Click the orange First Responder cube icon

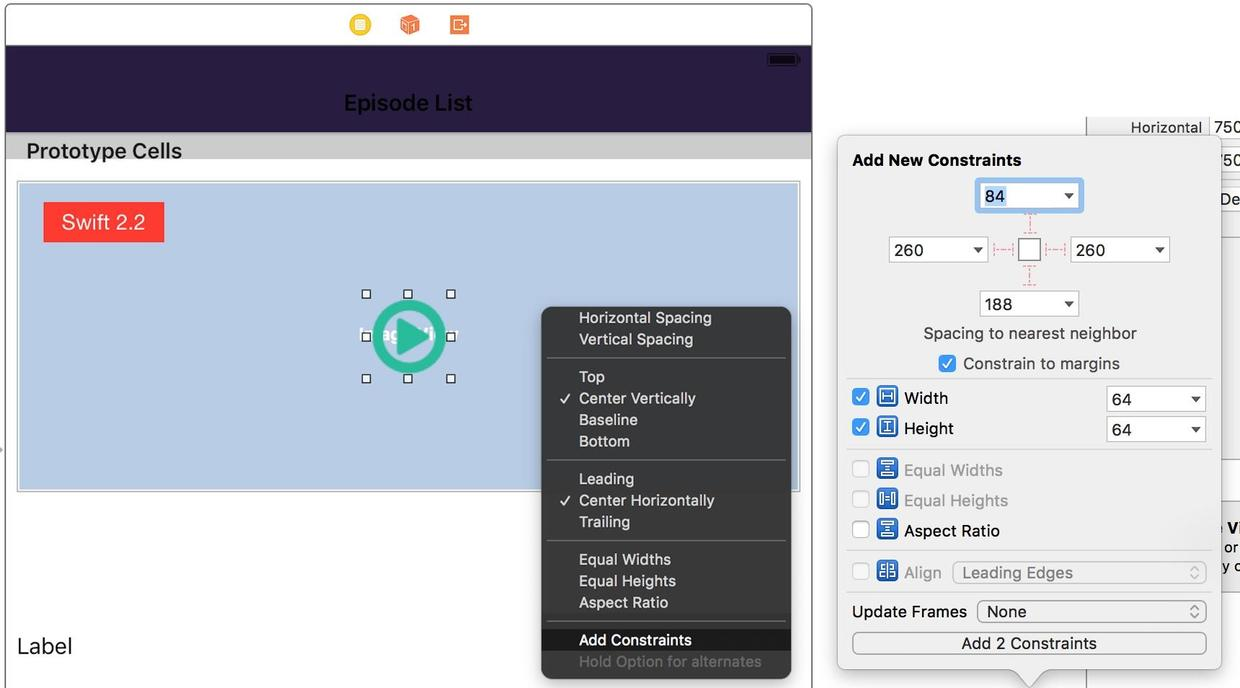click(x=410, y=25)
